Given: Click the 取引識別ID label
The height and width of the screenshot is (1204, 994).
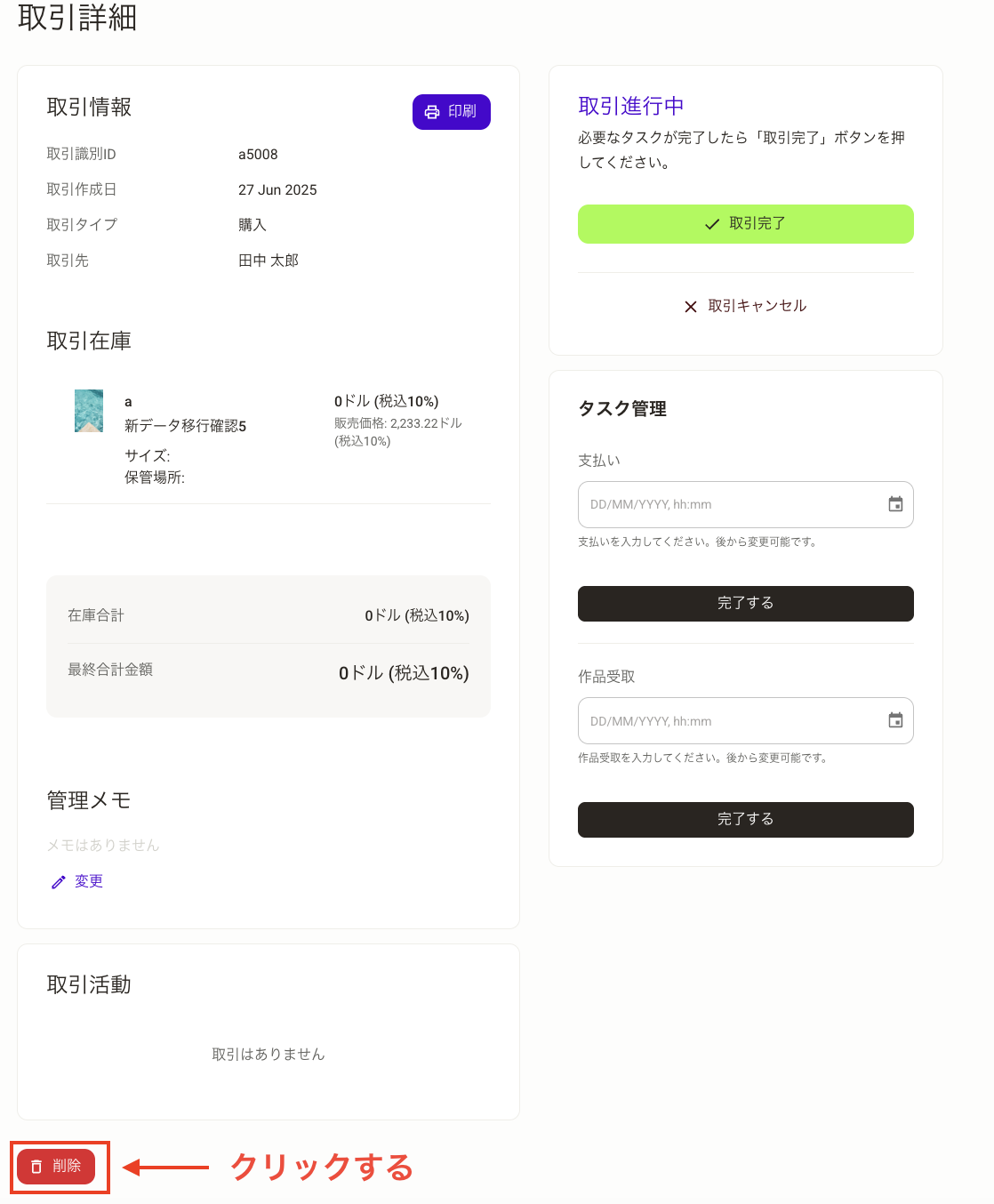Looking at the screenshot, I should [x=81, y=154].
